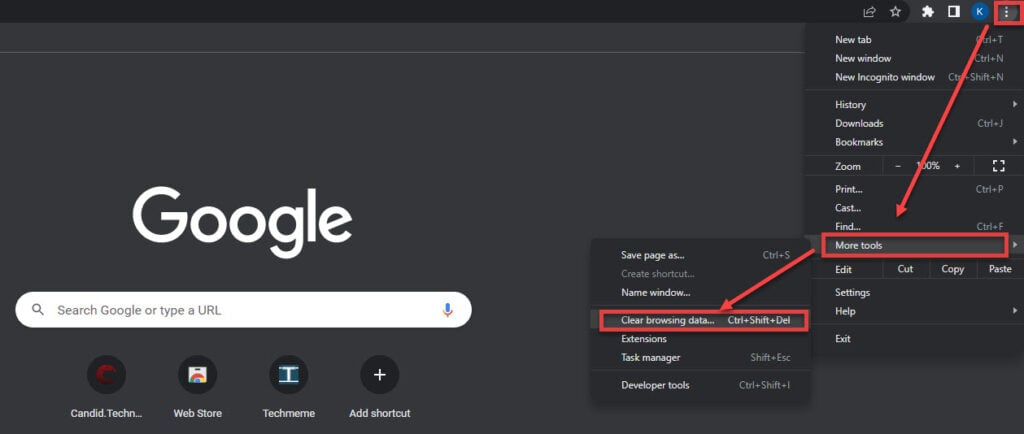Decrease zoom with the minus button

coord(898,166)
